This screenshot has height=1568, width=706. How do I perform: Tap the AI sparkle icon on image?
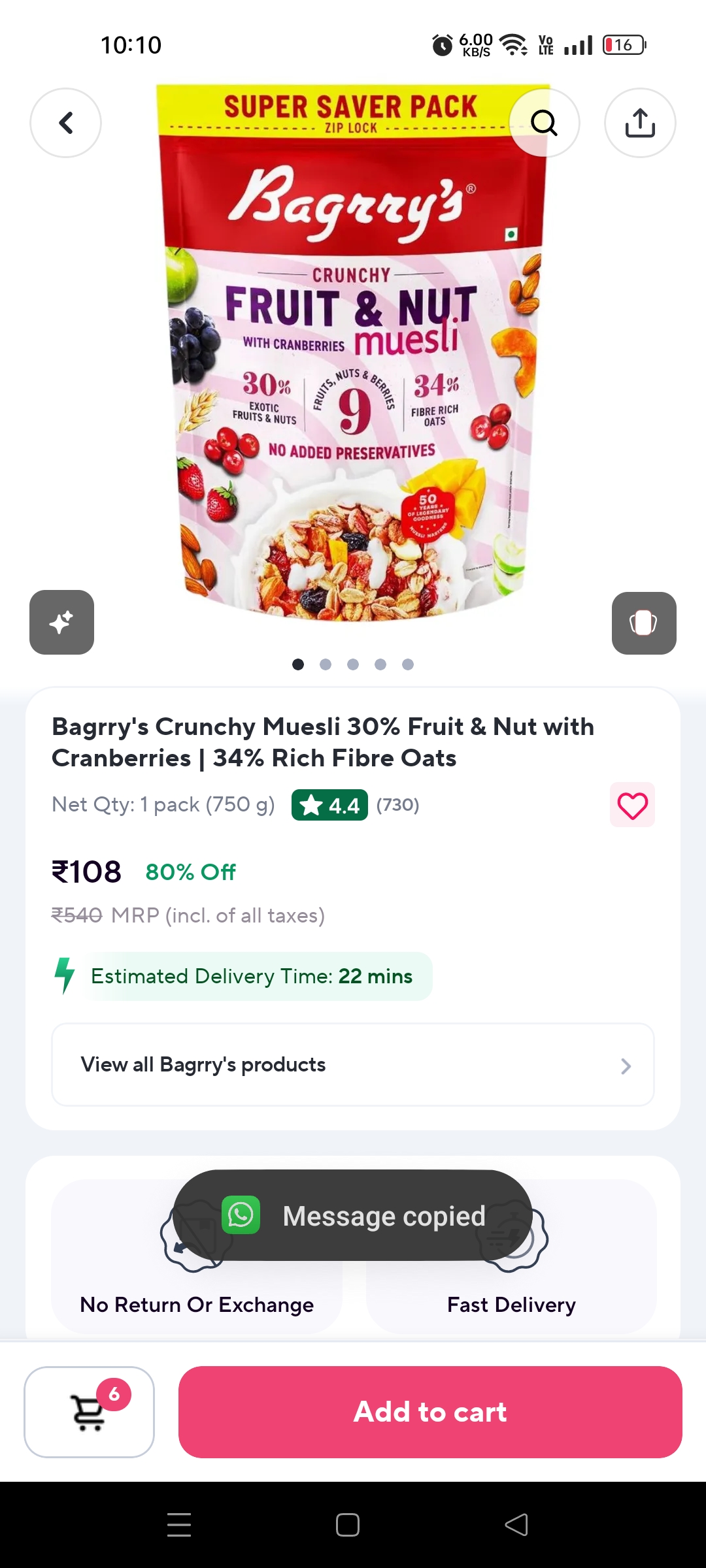pos(61,622)
